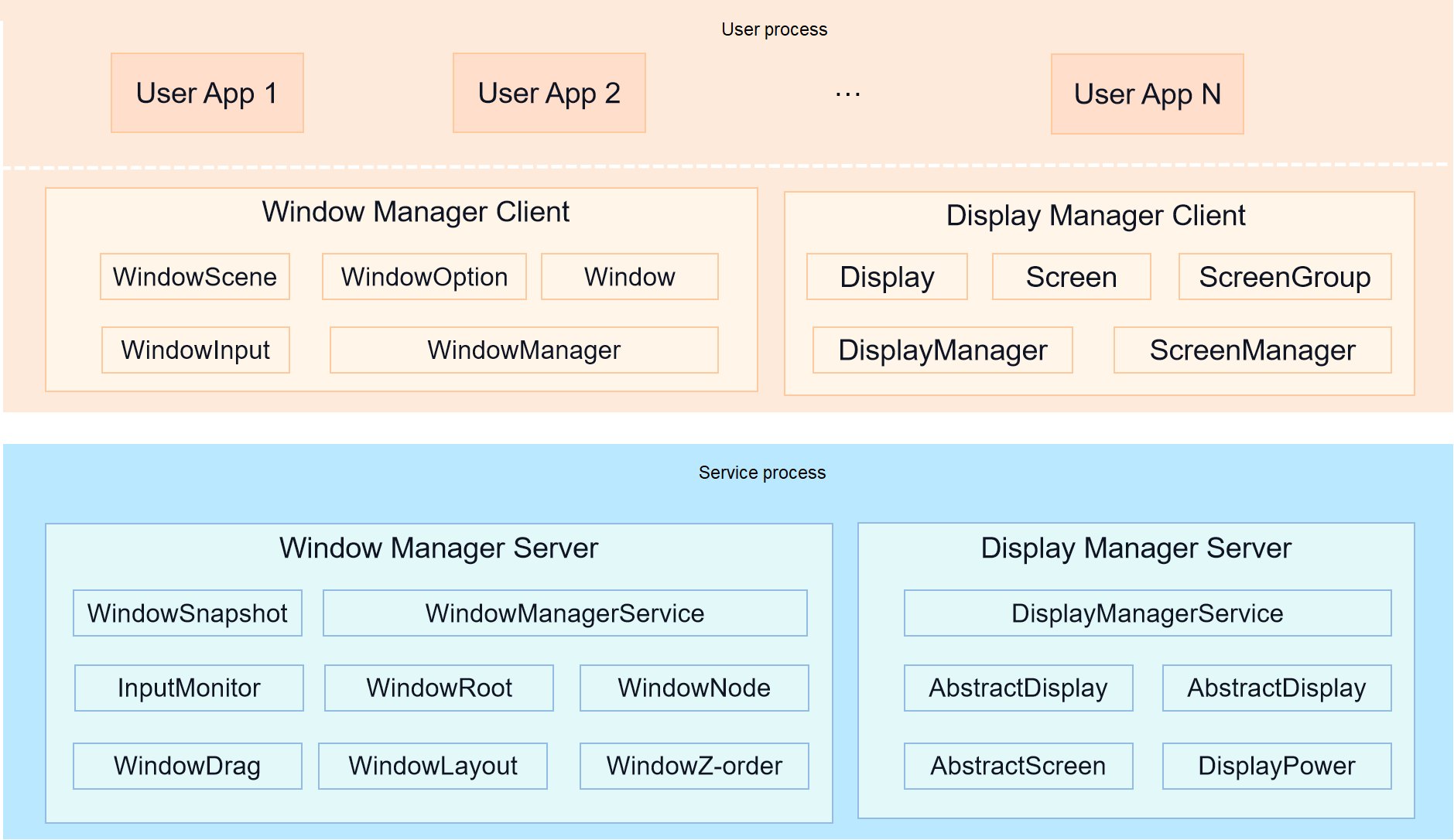Click the User process label
Image resolution: width=1454 pixels, height=840 pixels.
tap(775, 29)
